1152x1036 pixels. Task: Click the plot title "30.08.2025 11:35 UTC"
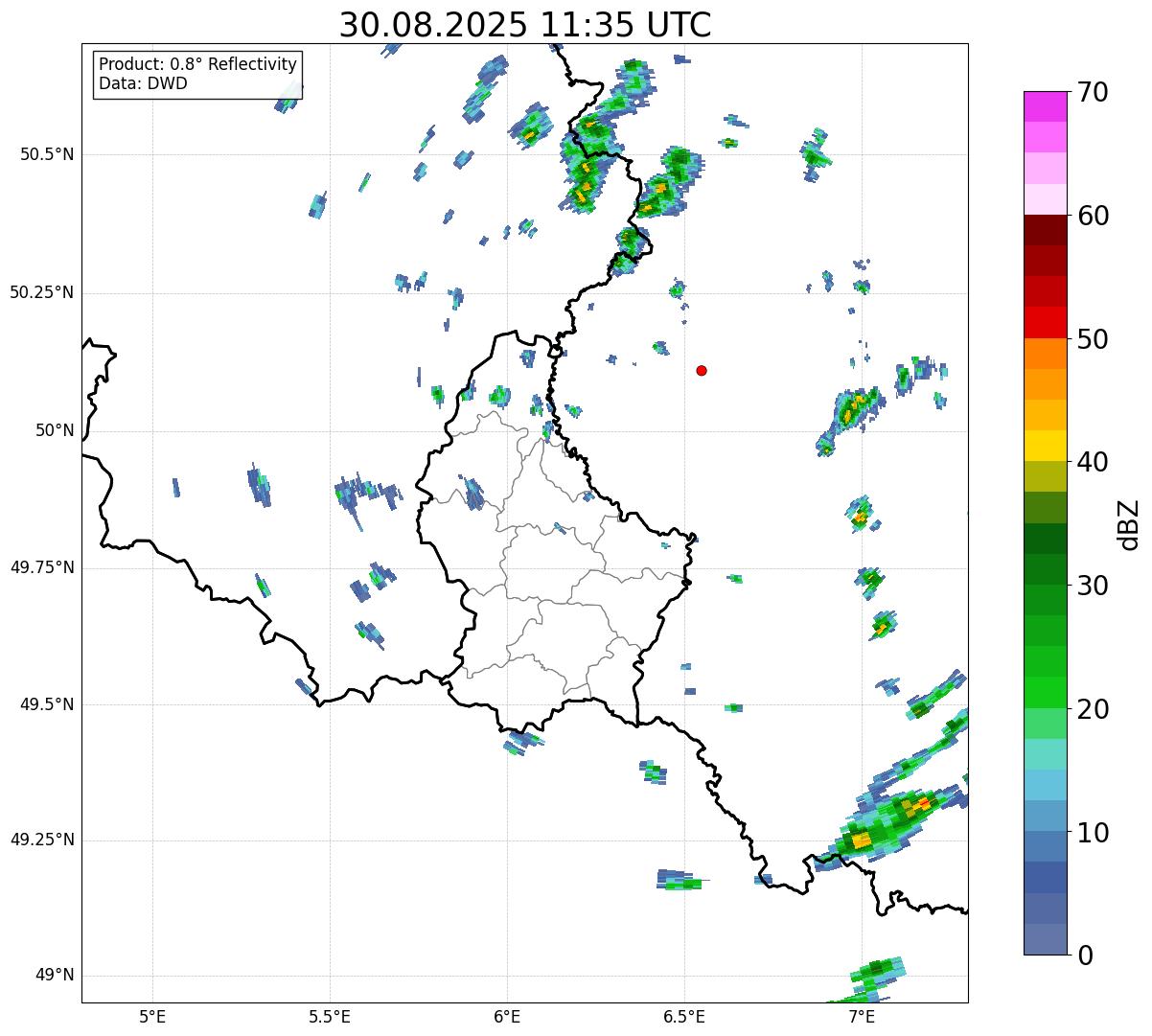pyautogui.click(x=525, y=25)
